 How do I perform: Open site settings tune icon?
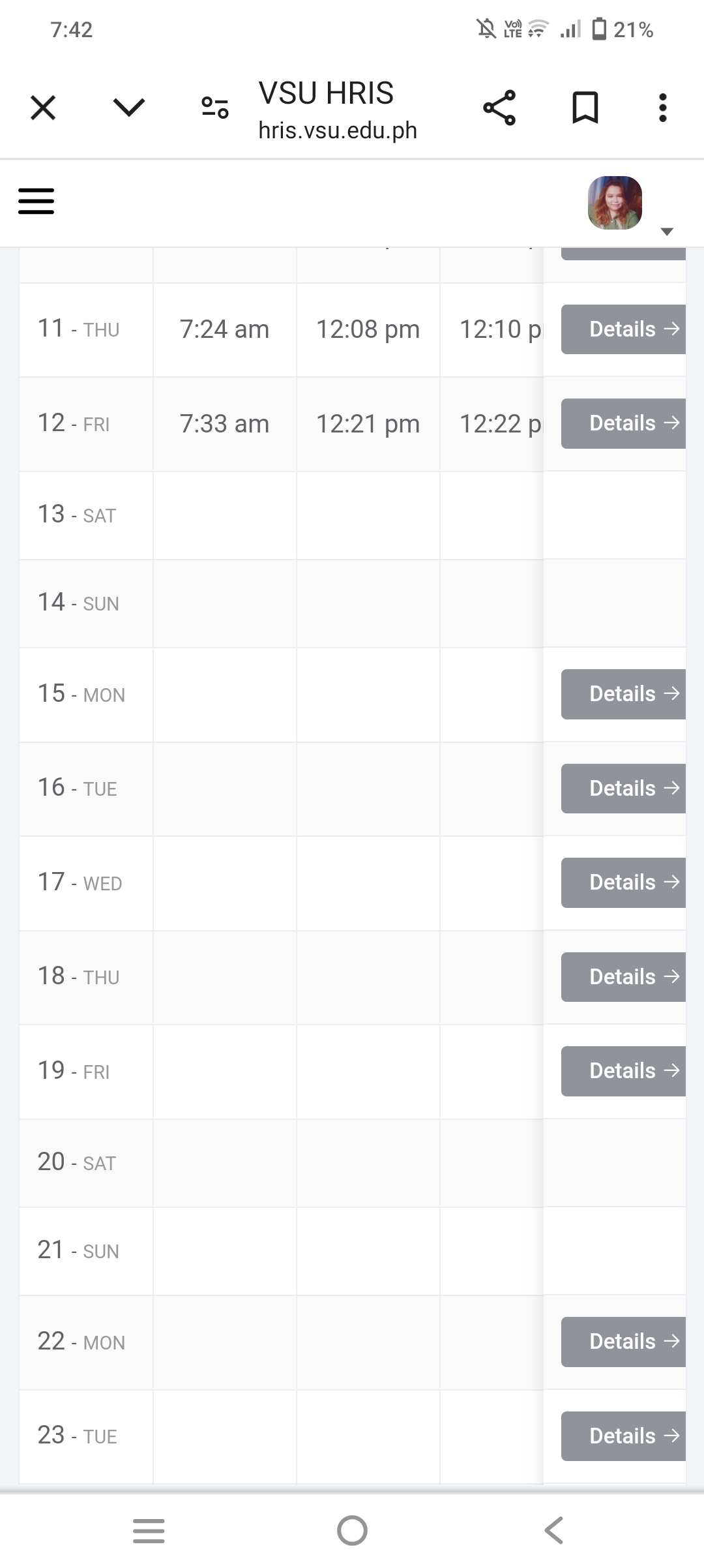[214, 108]
